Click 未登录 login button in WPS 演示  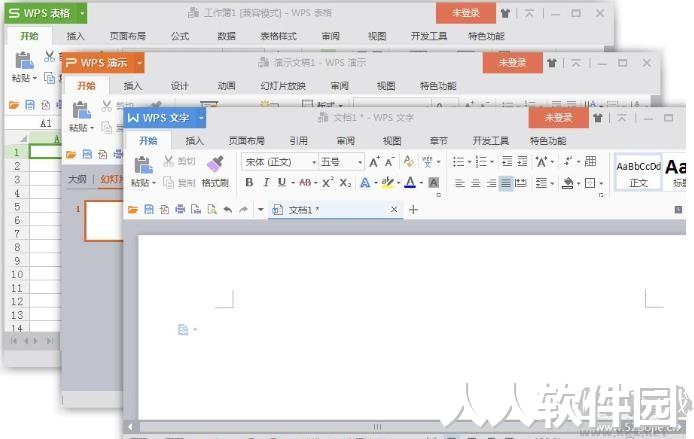(512, 63)
